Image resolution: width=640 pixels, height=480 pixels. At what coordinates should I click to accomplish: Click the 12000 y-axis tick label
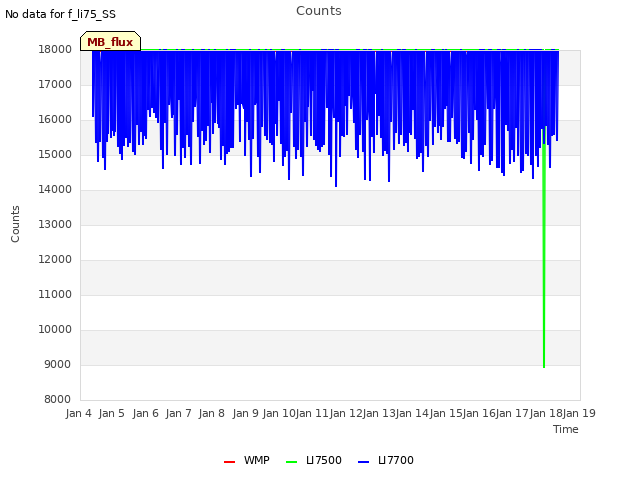click(x=55, y=260)
